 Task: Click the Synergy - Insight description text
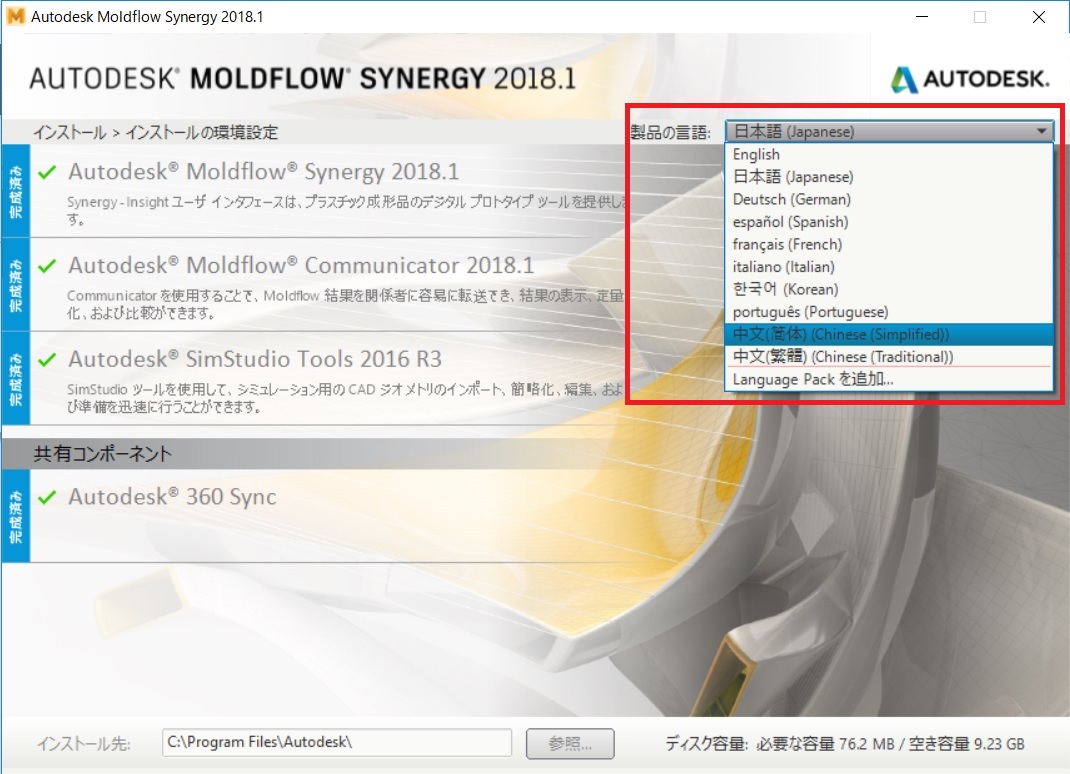click(346, 210)
